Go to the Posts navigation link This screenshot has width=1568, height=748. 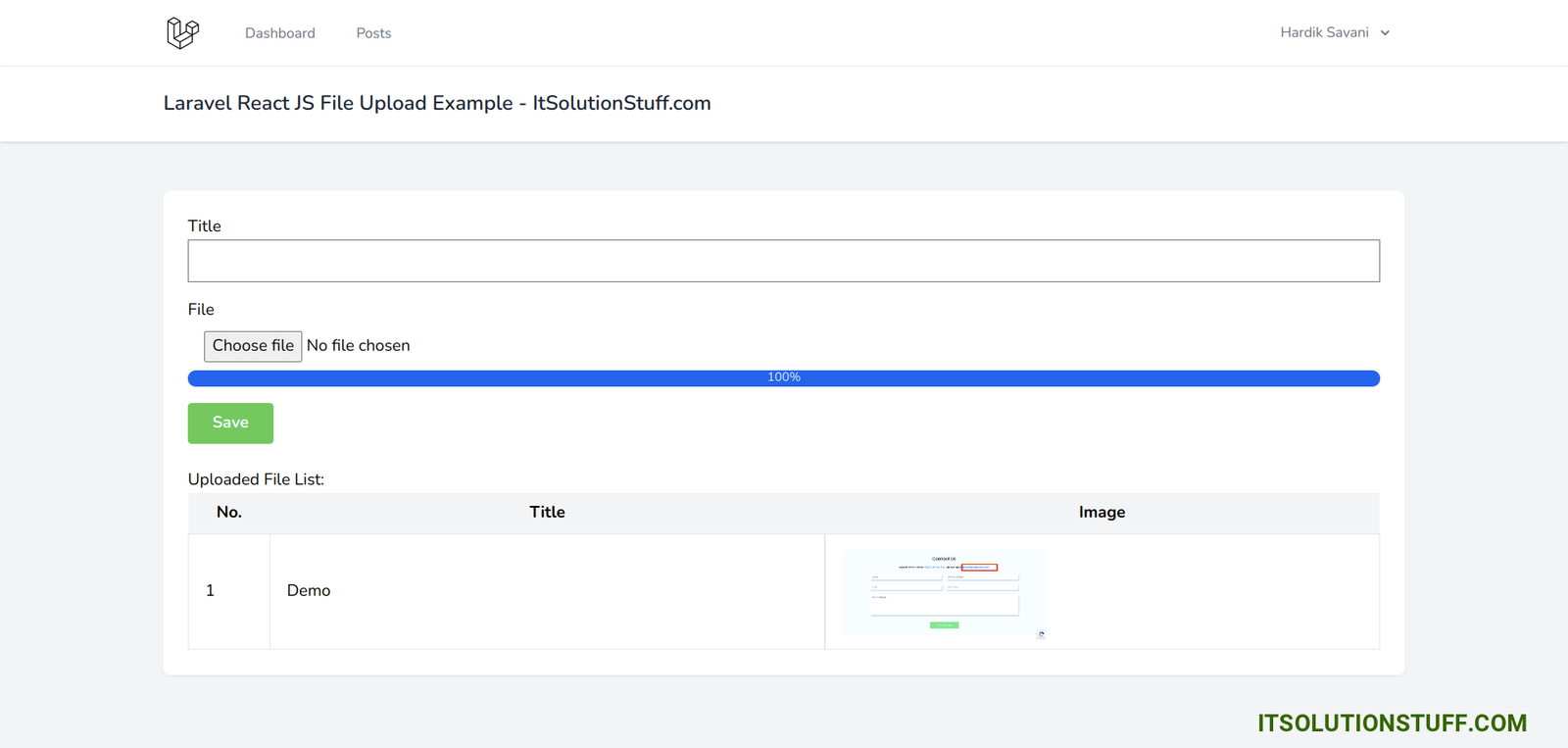[373, 33]
